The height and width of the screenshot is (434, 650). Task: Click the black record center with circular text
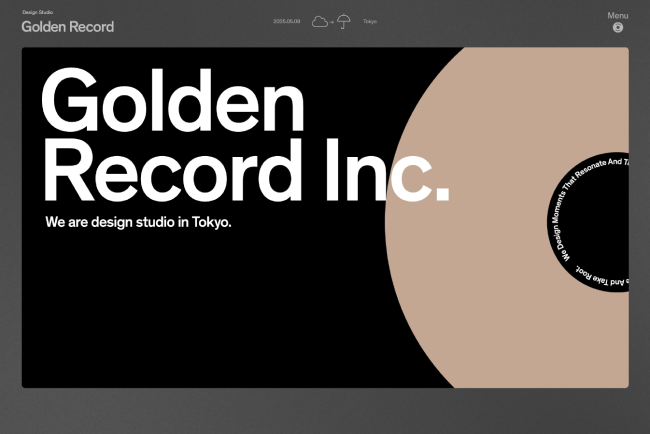[588, 222]
